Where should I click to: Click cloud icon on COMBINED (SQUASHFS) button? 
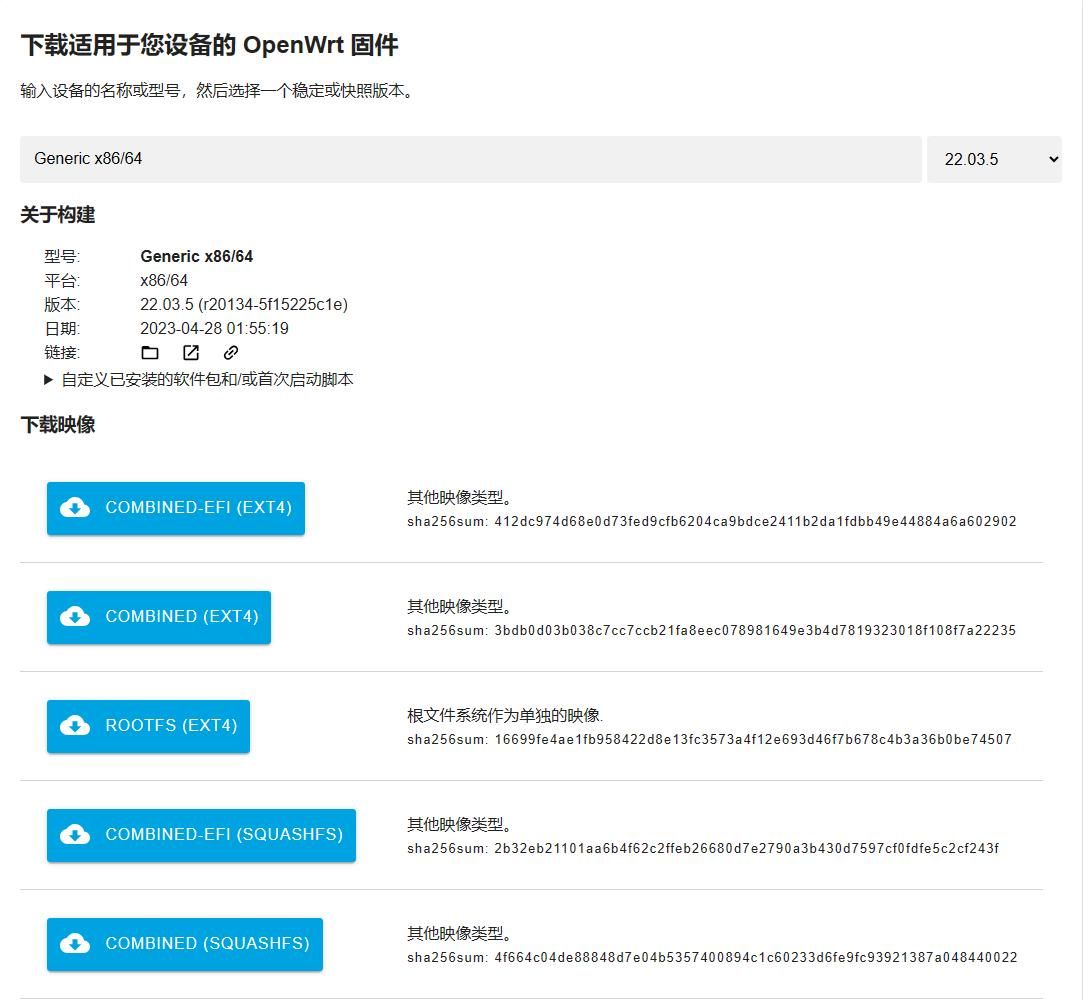(75, 944)
